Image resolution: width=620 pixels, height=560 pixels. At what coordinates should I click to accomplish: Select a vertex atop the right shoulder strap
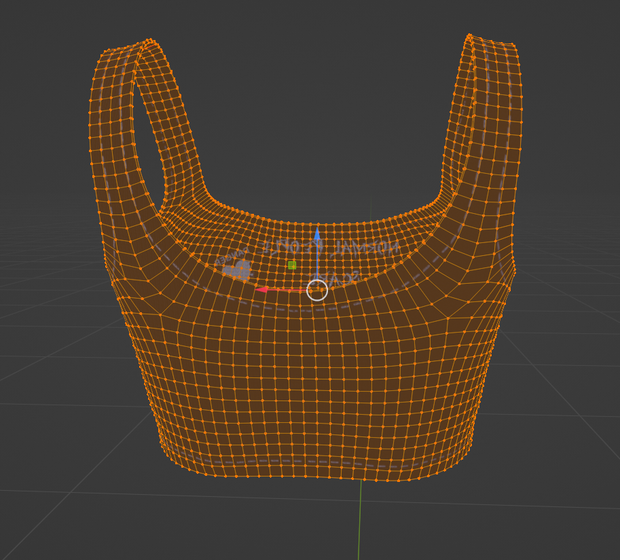(470, 36)
